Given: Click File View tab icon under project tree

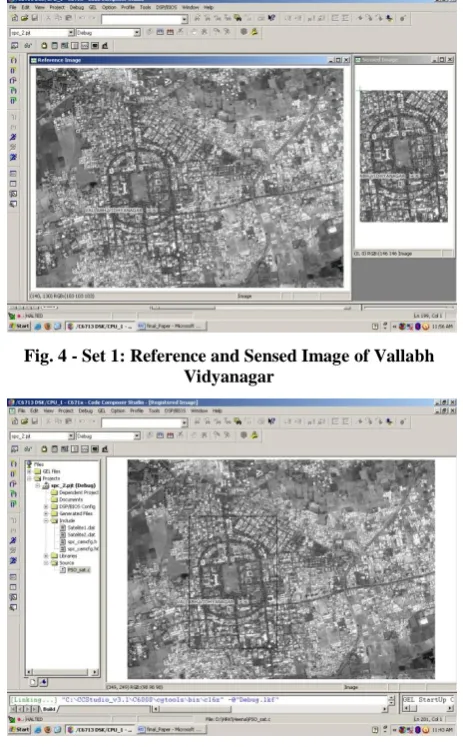Looking at the screenshot, I should point(33,682).
